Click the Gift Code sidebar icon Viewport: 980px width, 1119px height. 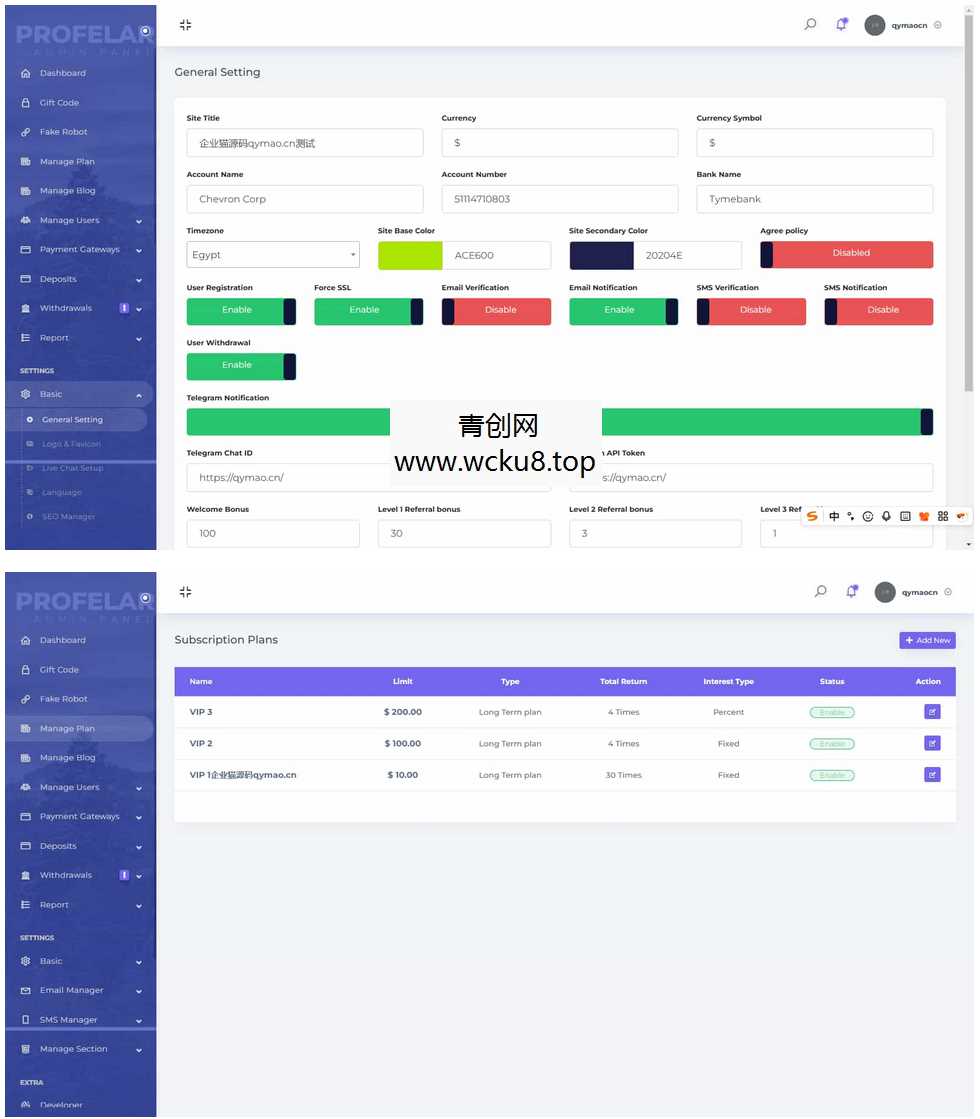click(x=24, y=102)
